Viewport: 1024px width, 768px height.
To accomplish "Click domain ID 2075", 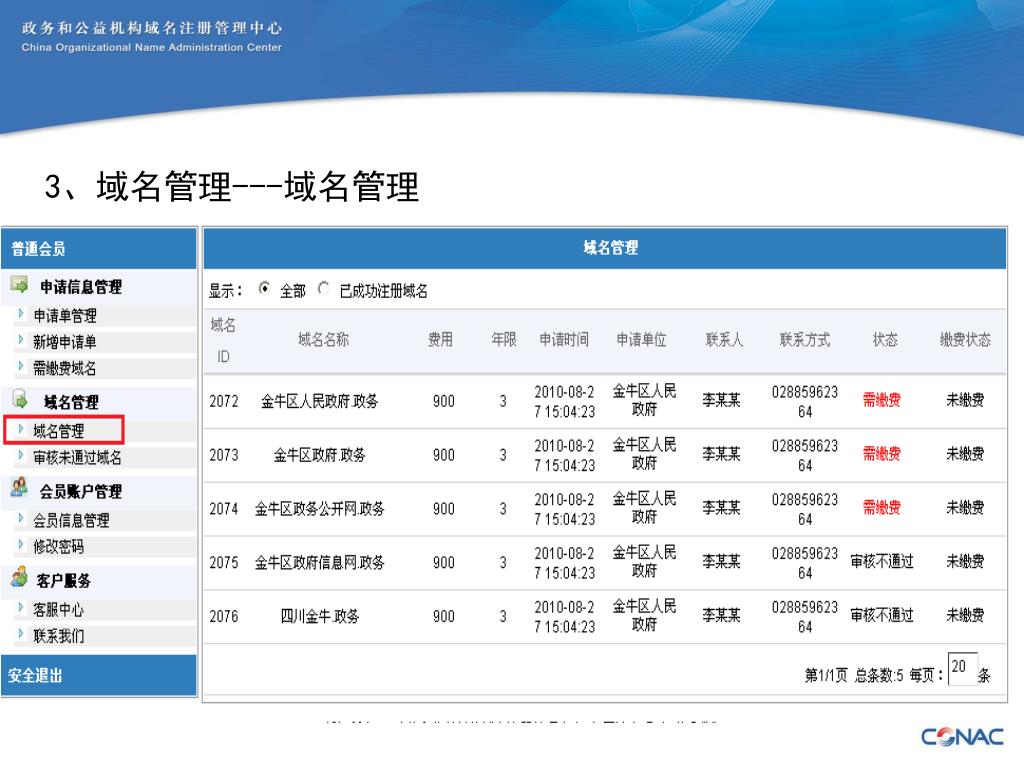I will point(223,562).
